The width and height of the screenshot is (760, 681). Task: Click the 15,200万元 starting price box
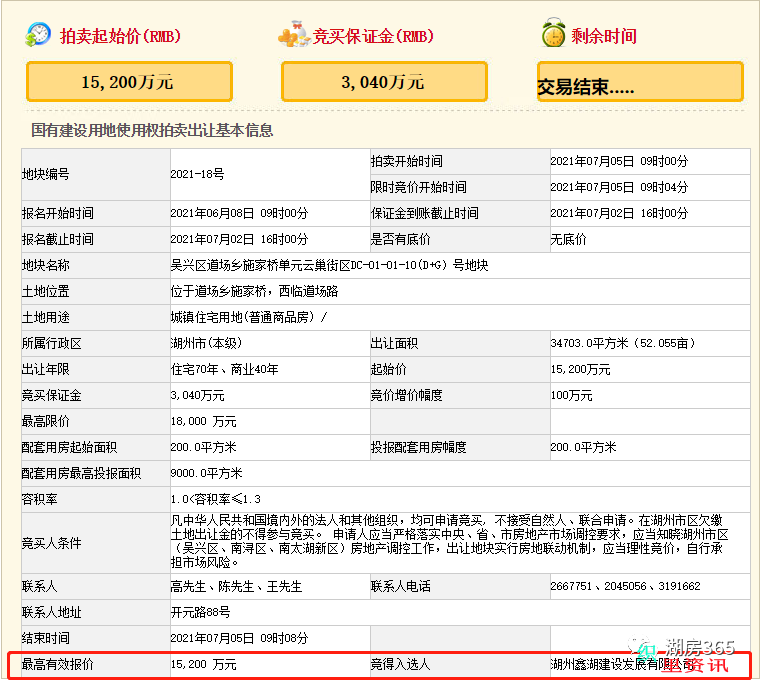pyautogui.click(x=129, y=81)
